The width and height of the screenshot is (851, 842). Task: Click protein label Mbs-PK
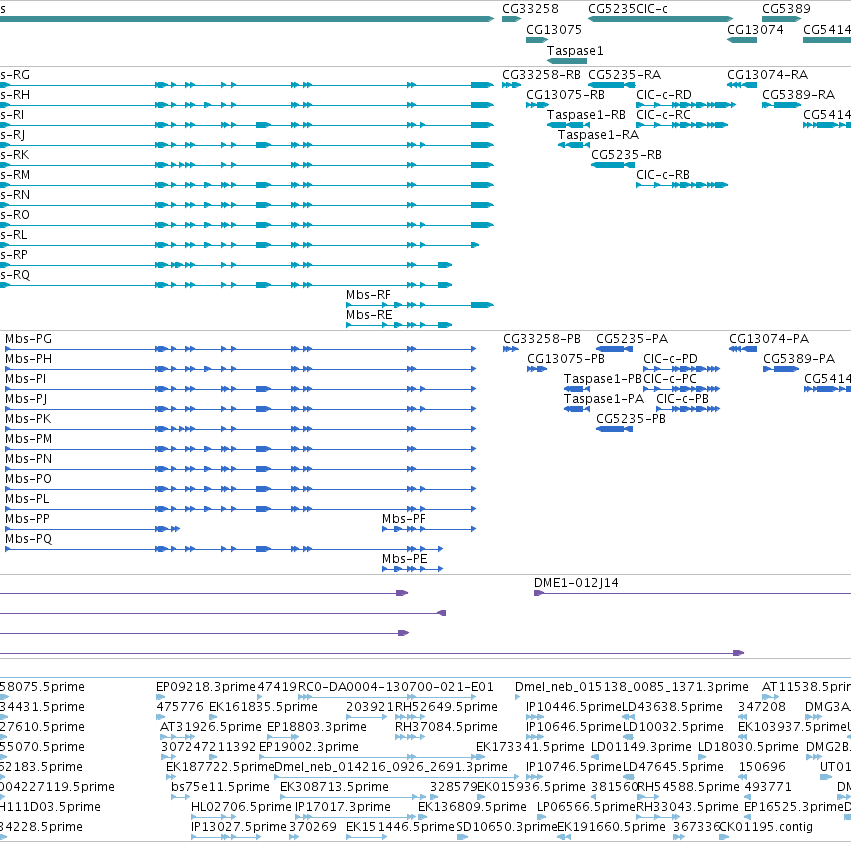pos(28,419)
